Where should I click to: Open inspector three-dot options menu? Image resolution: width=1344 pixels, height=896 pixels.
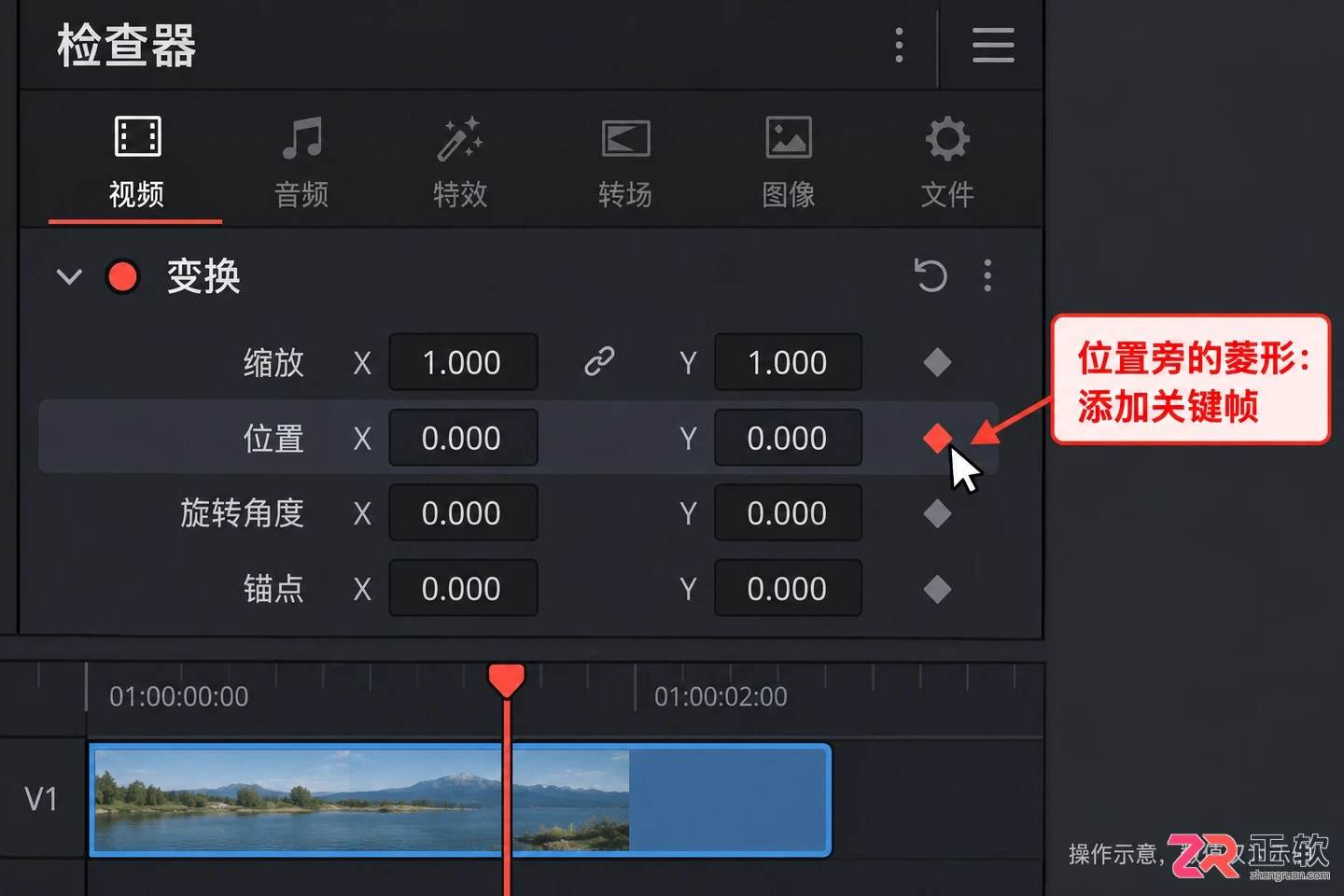tap(899, 45)
